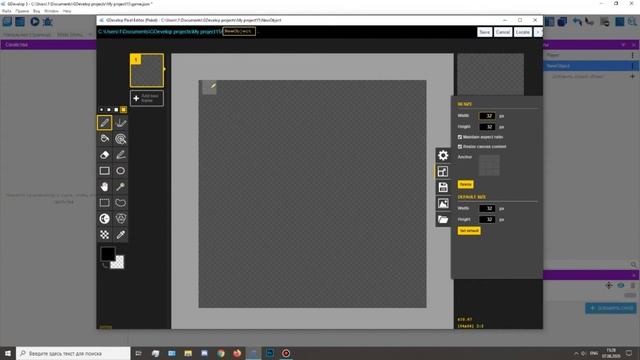Viewport: 640px width, 360px height.
Task: Click the yellow Resize button
Action: coord(465,184)
